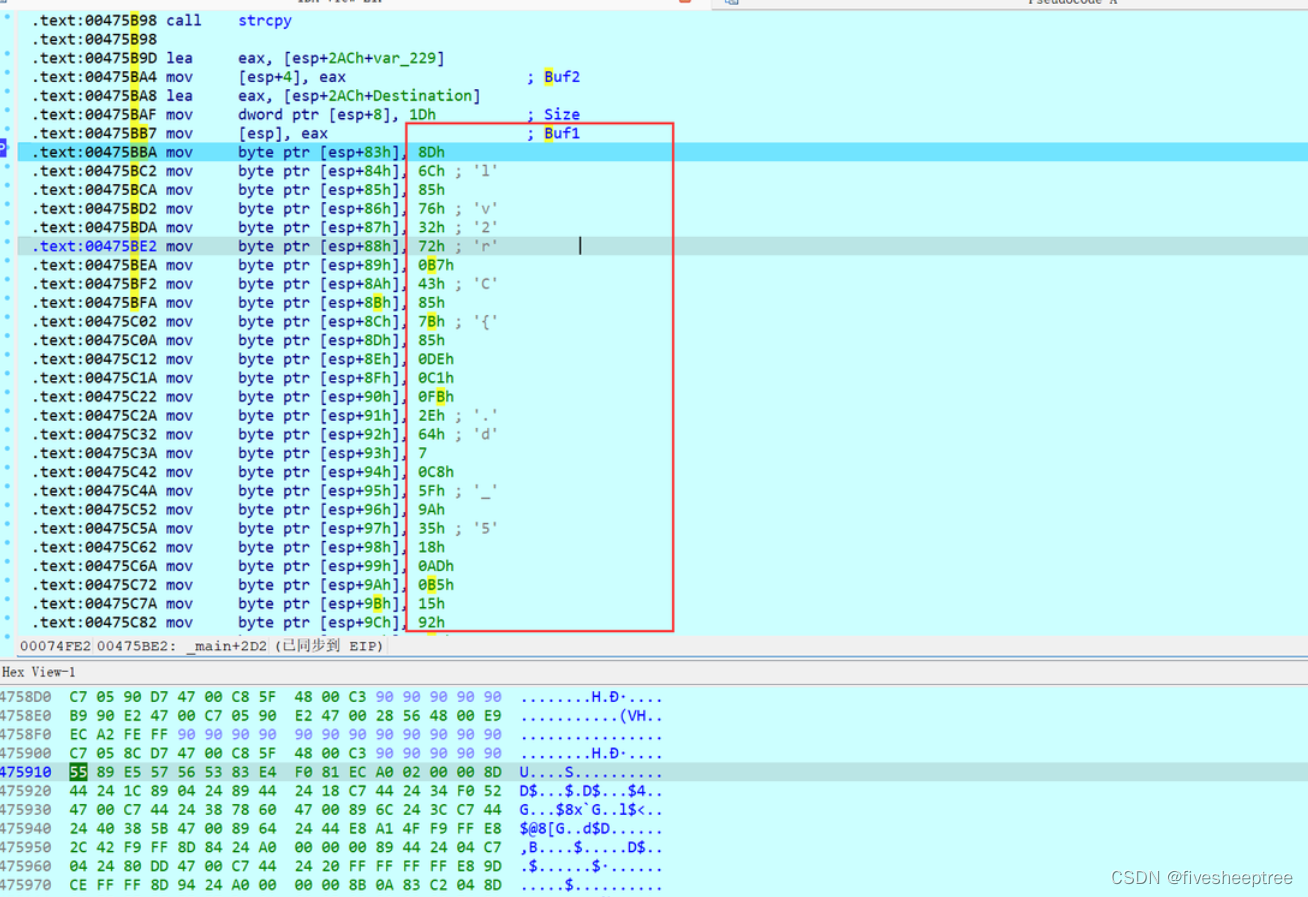Image resolution: width=1308 pixels, height=897 pixels.
Task: Click the pane icon next to Pseudocode-A tab
Action: tap(729, 4)
